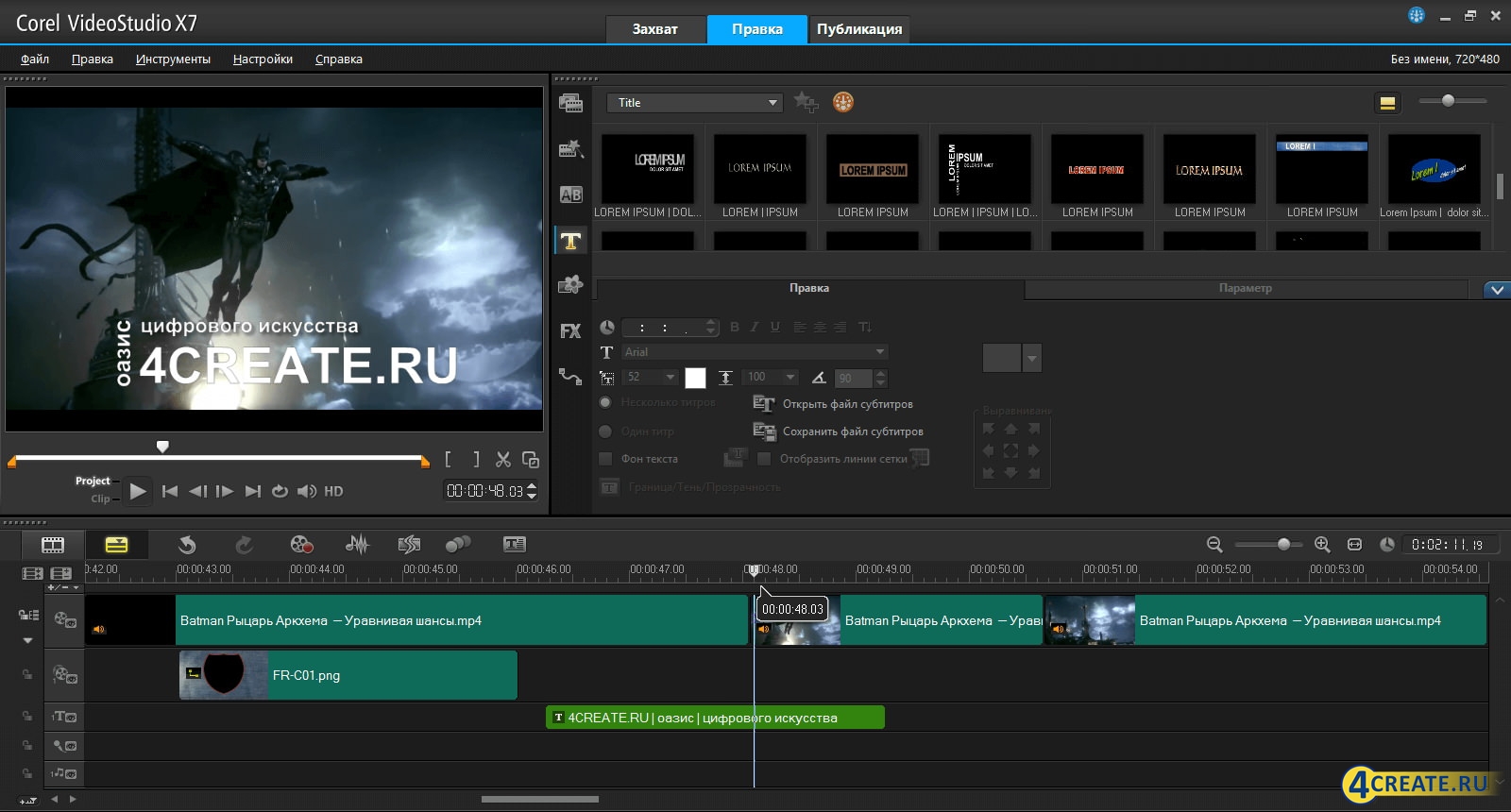Open the add/remove chapter point menu
Viewport: 1511px width, 812px height.
point(62,588)
